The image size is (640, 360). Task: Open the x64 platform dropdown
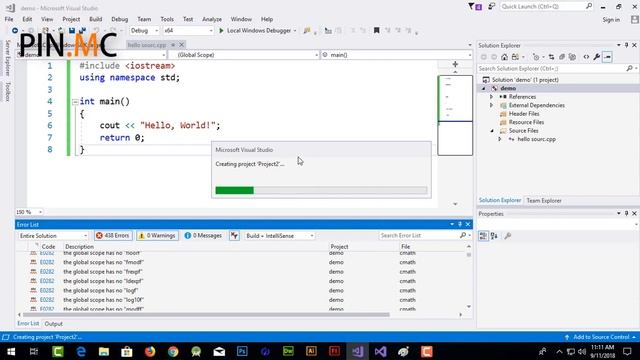pos(188,31)
